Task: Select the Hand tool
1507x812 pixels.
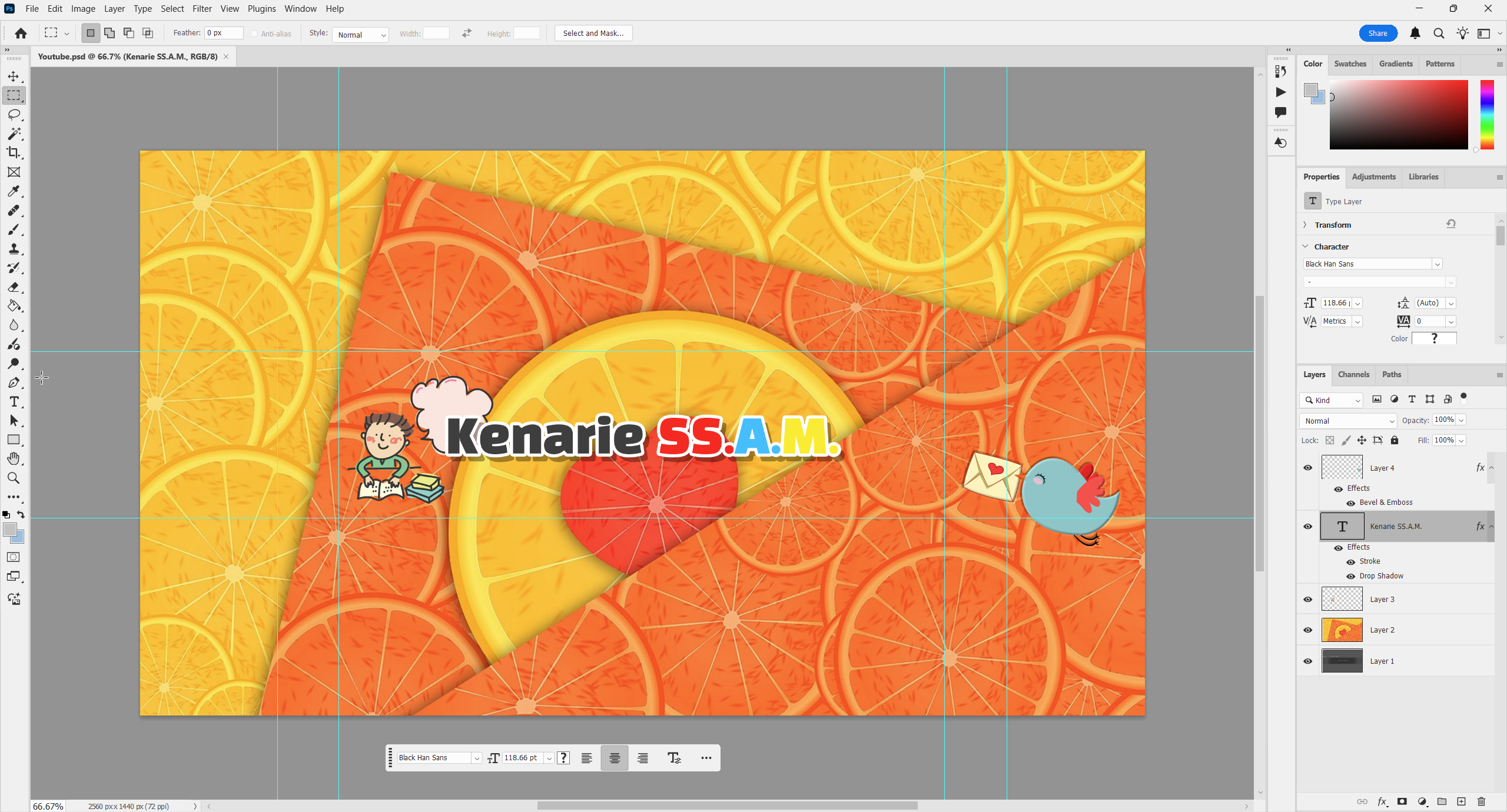Action: 14,459
